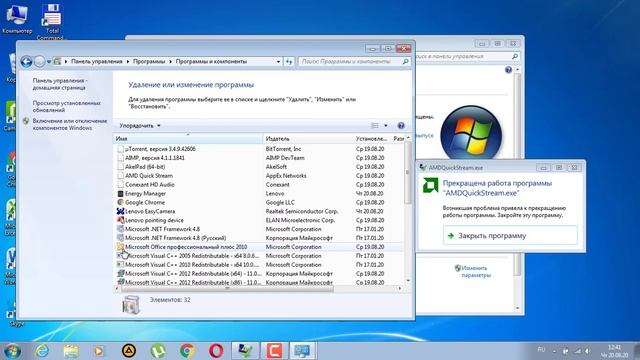Sort the list by the Установлено column header
The image size is (640, 360).
(372, 139)
